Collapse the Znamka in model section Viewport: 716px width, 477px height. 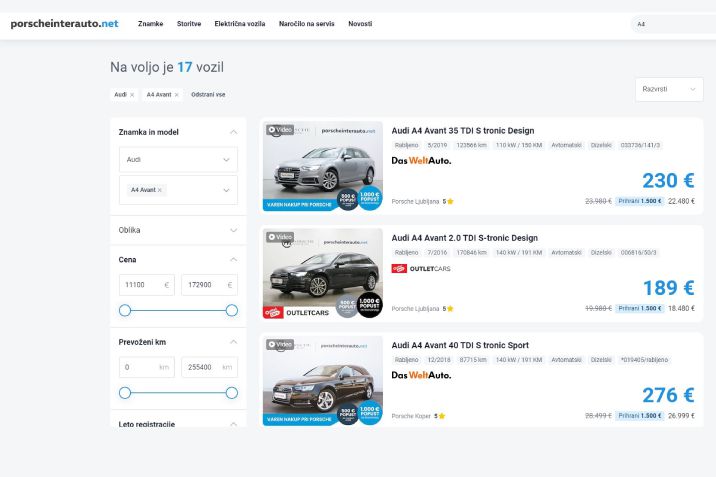point(233,132)
